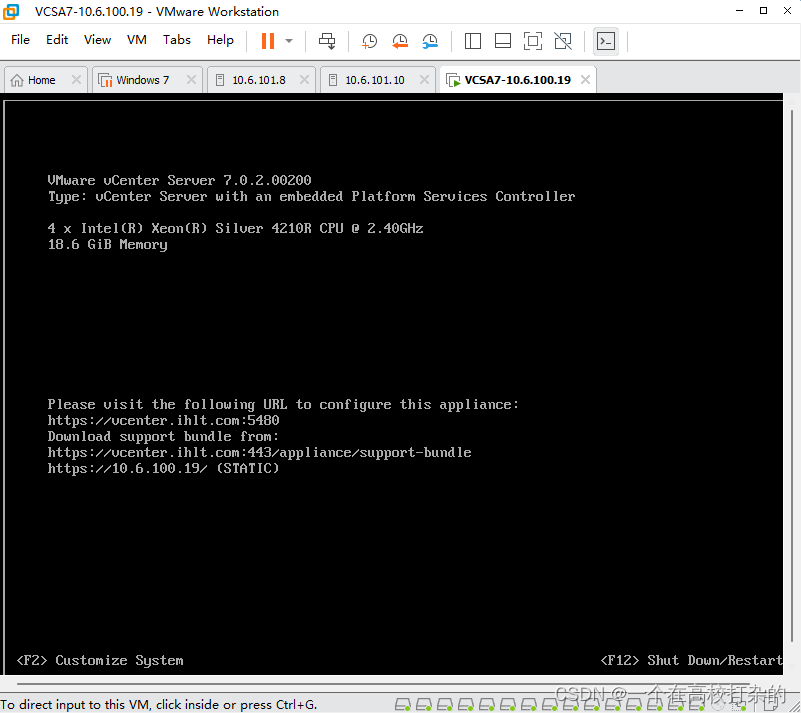Click the embedded Platform Services Controller type line
Image resolution: width=801 pixels, height=713 pixels.
[x=312, y=197]
